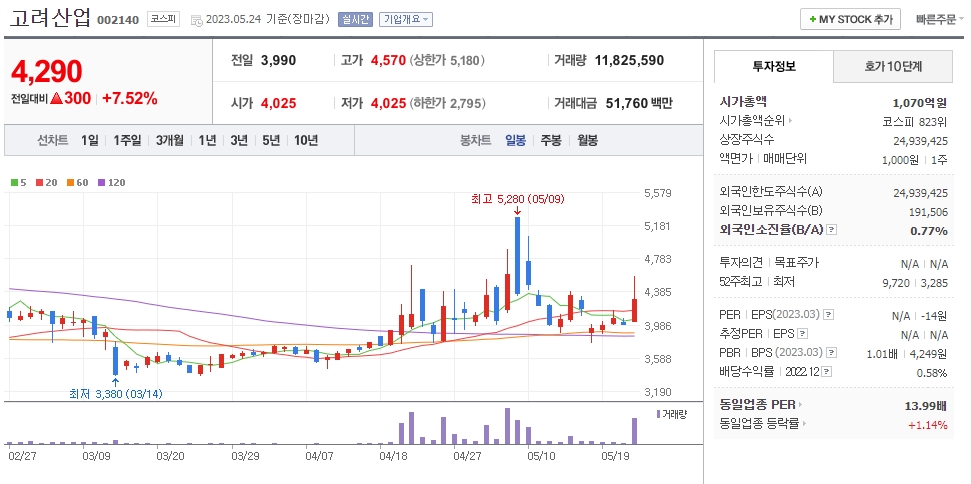Click the 전일 price 3,990
The width and height of the screenshot is (971, 484).
279,61
